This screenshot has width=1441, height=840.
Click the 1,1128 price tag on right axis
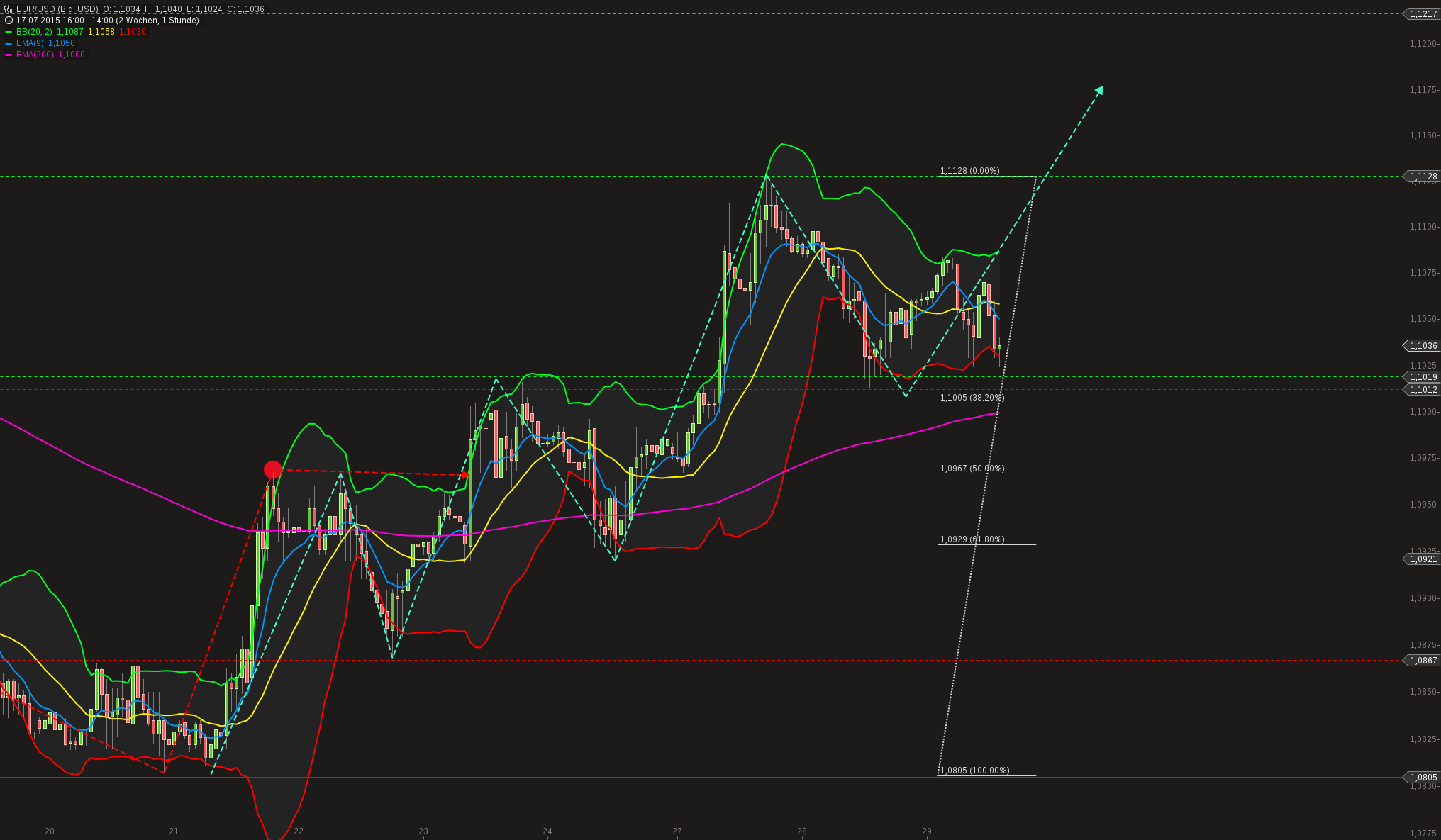click(1422, 177)
